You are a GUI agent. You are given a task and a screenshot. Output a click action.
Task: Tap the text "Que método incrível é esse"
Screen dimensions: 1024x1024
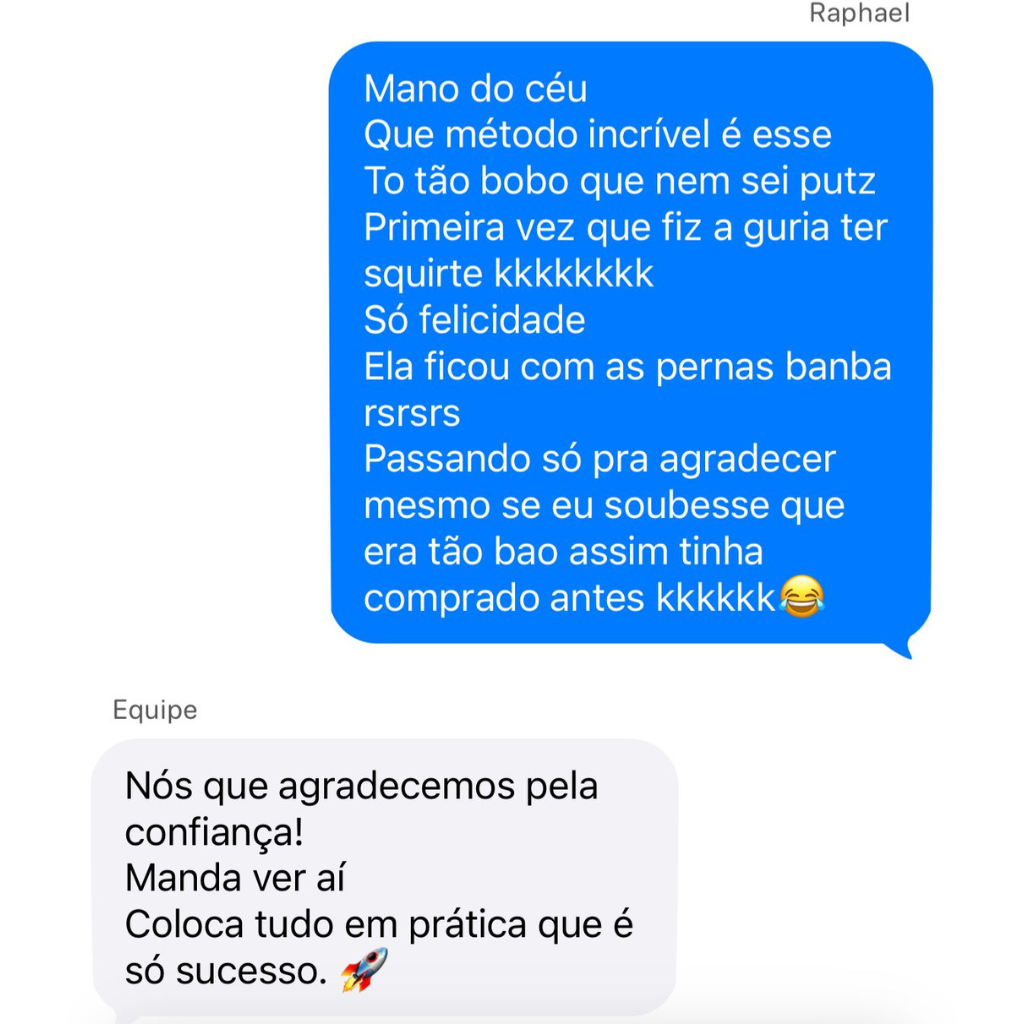click(x=597, y=135)
